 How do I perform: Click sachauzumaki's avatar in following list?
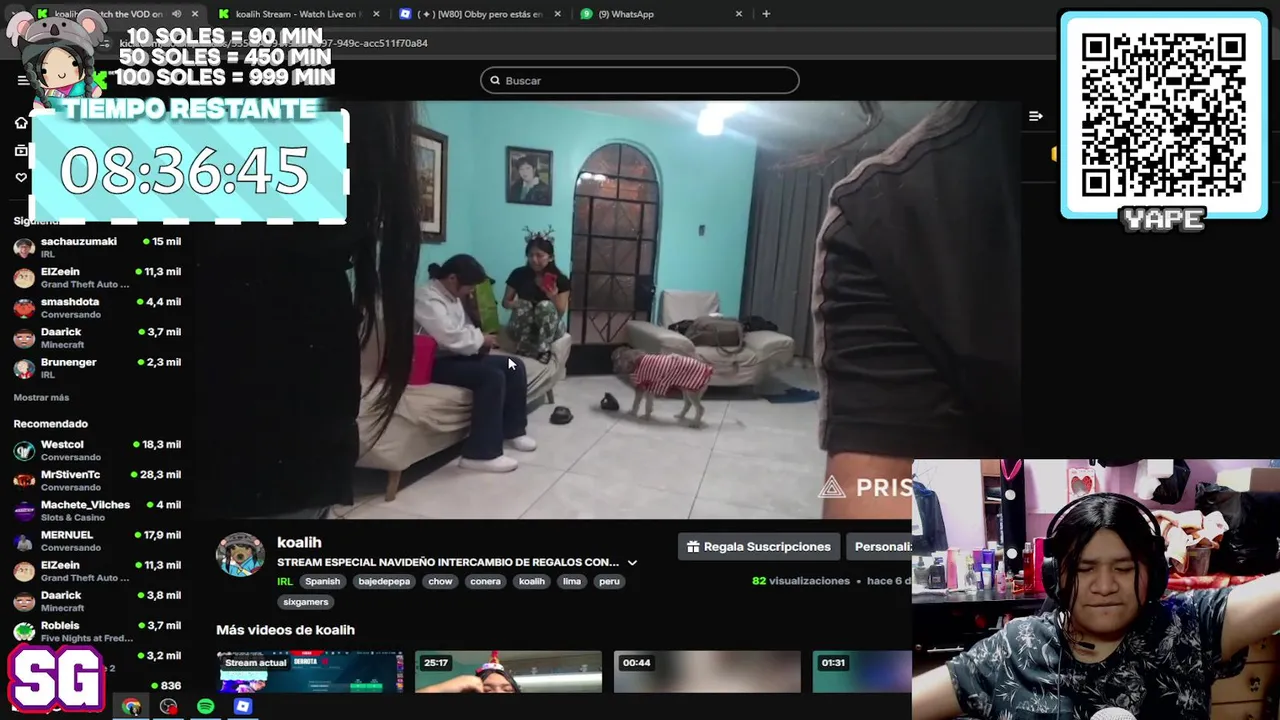click(x=24, y=247)
